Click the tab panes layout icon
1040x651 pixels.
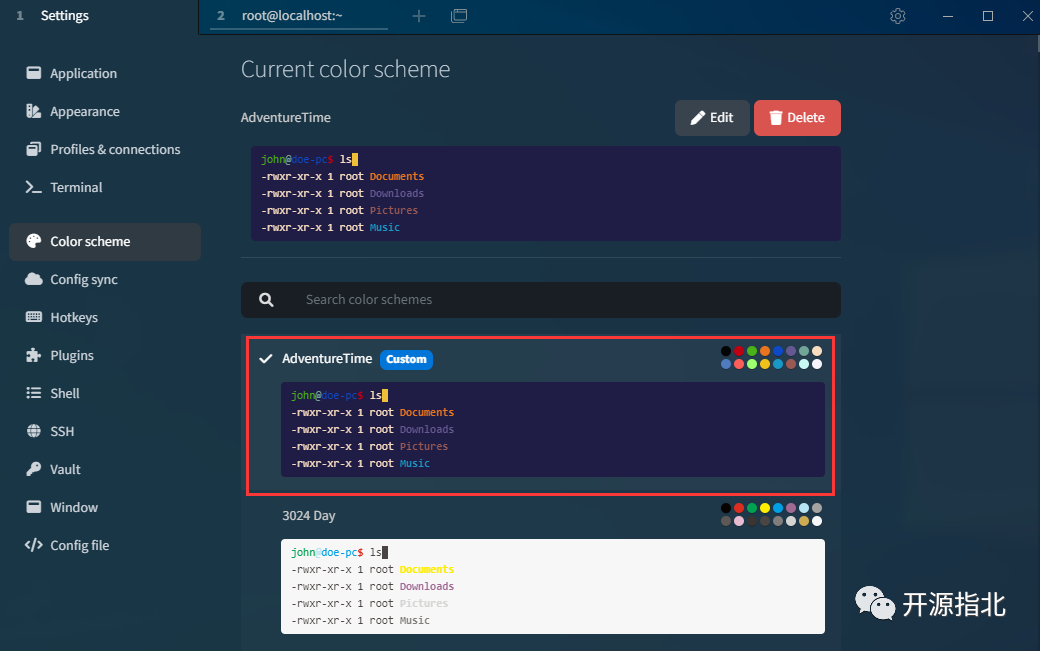[459, 16]
